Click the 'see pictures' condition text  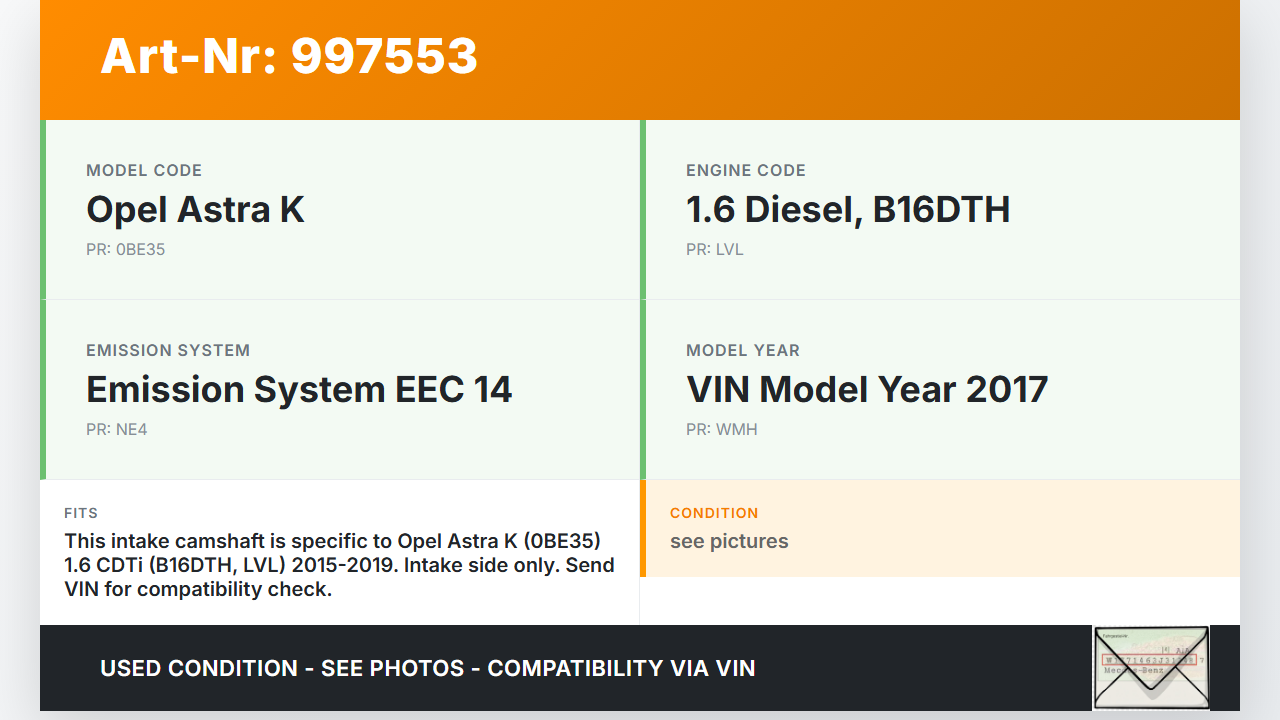tap(729, 542)
